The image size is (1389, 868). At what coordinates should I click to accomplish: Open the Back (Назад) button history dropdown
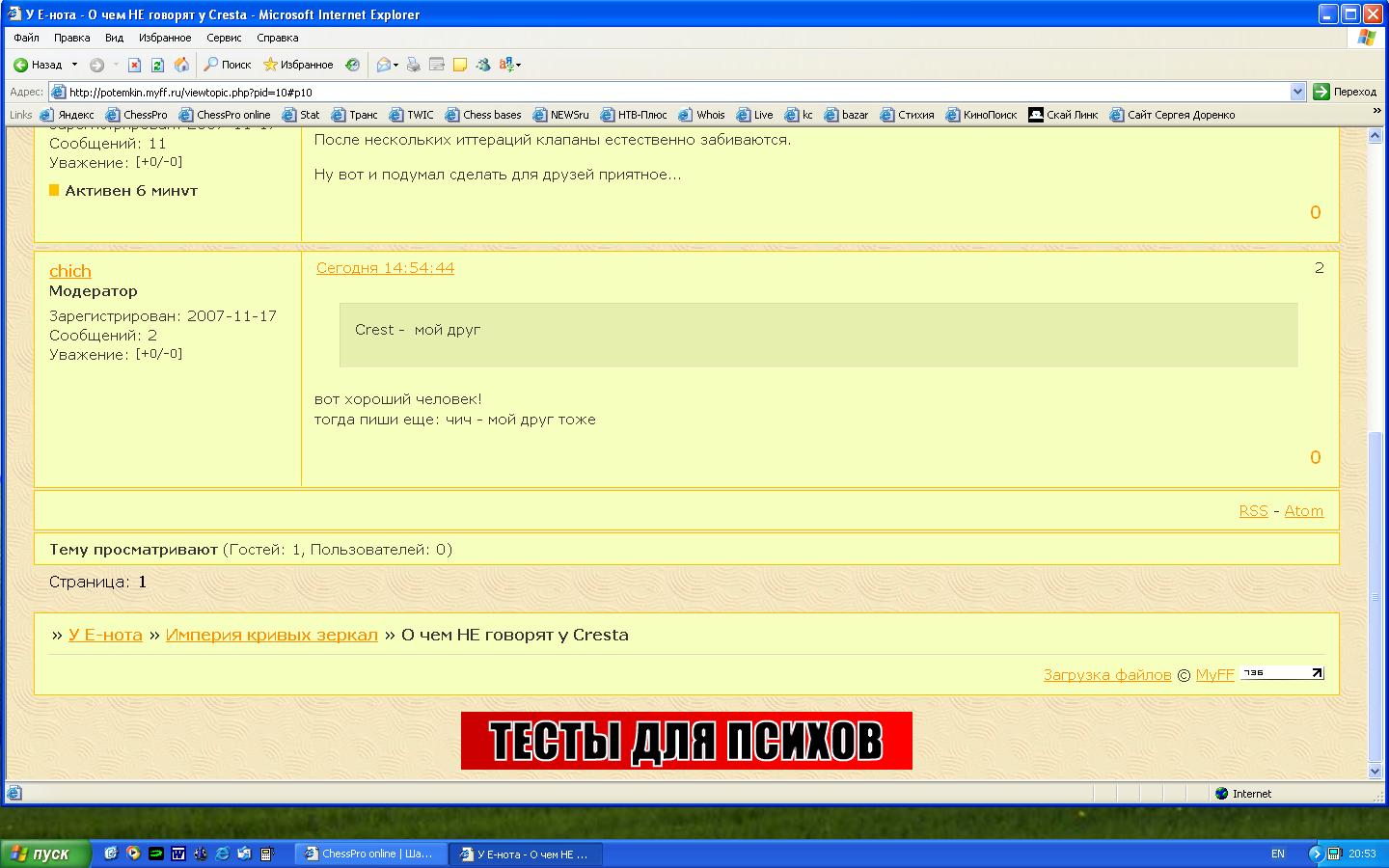point(75,65)
